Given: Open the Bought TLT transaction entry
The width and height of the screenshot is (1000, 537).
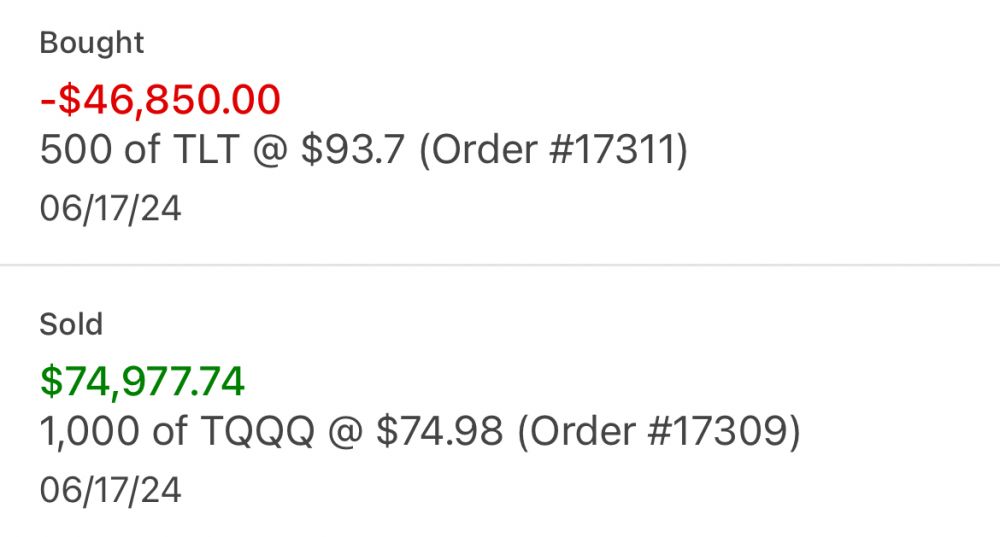Looking at the screenshot, I should tap(500, 131).
